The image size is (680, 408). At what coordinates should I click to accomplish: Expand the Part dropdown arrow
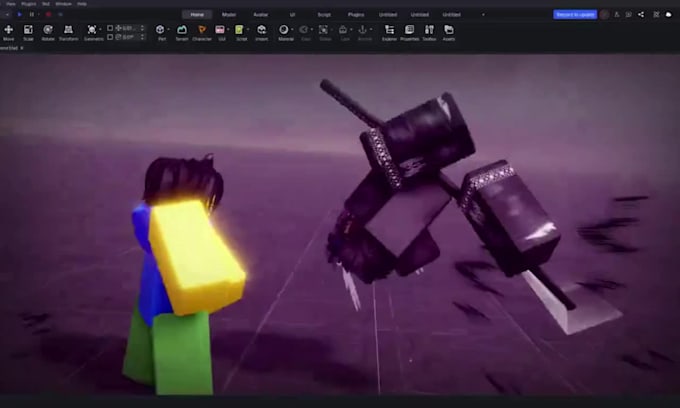(x=168, y=29)
